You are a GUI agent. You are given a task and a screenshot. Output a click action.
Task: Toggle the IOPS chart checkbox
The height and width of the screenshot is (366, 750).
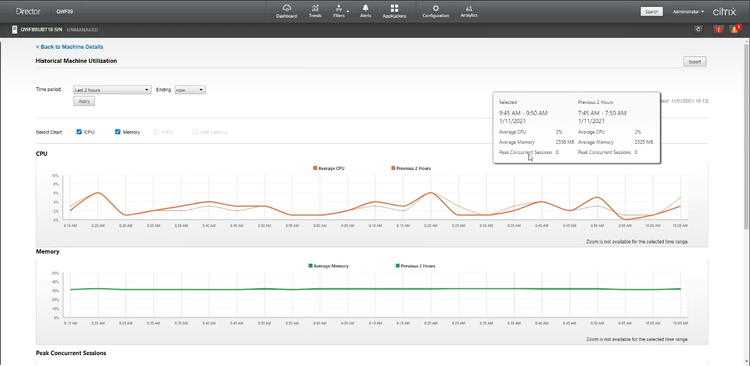[x=156, y=132]
